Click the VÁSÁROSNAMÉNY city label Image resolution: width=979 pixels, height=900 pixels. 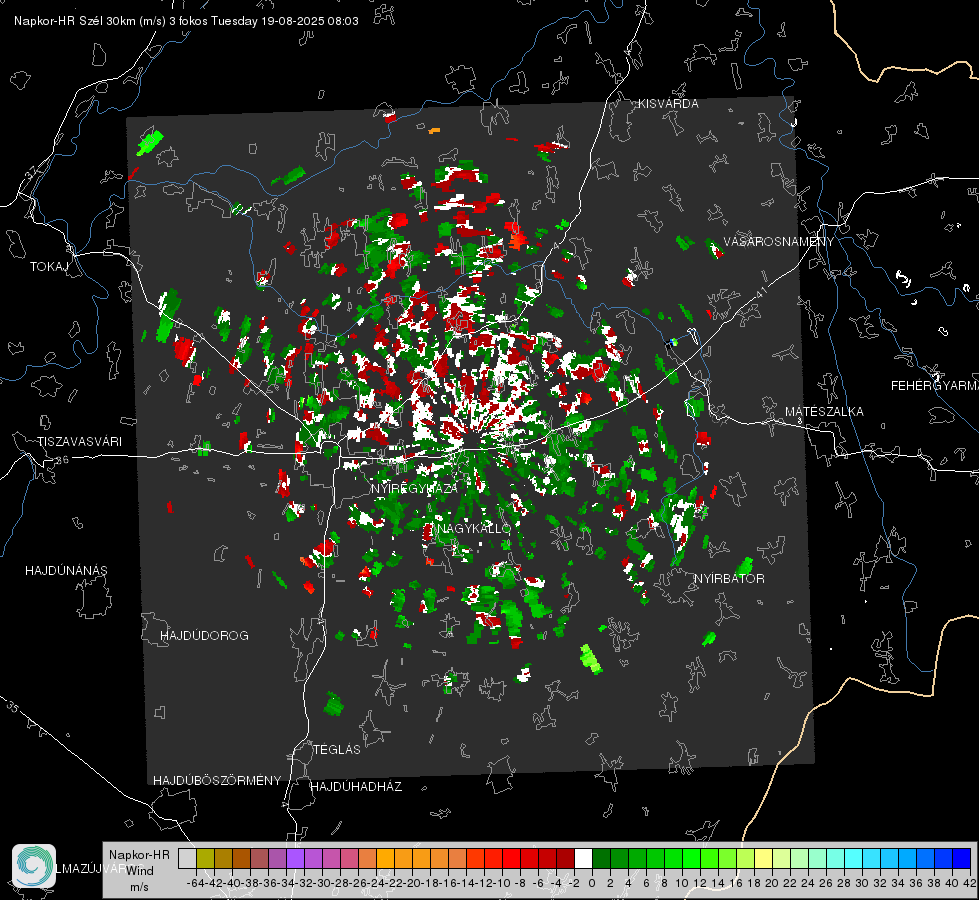click(x=779, y=242)
